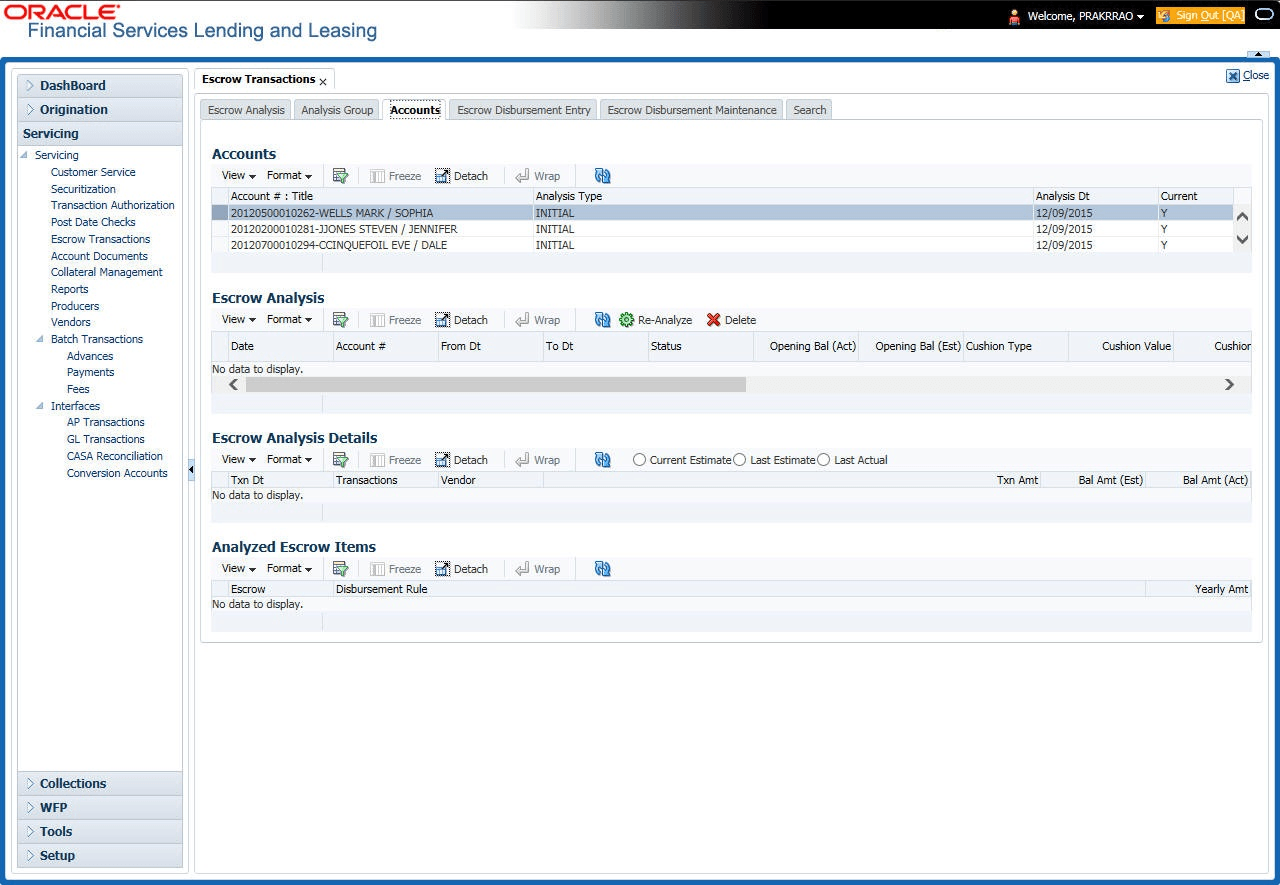Screen dimensions: 1280x885
Task: Expand the DashBoard accordion panel
Action: [100, 86]
